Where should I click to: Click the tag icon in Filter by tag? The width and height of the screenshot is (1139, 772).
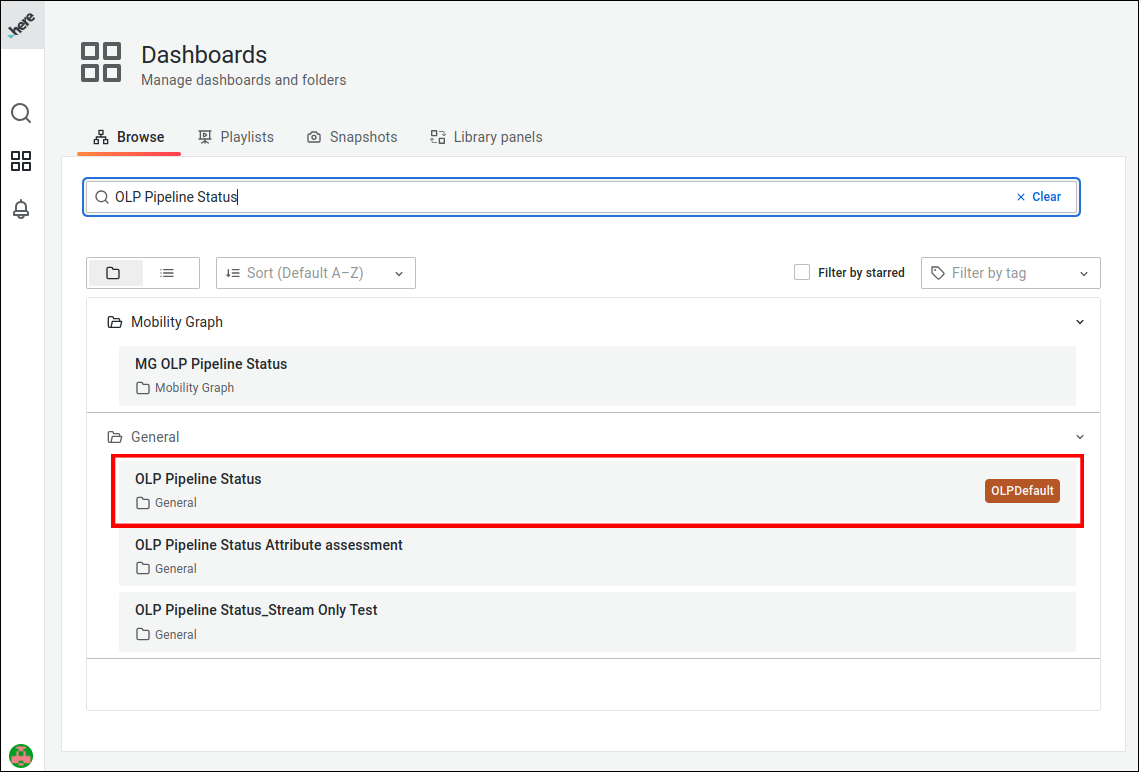[x=938, y=273]
